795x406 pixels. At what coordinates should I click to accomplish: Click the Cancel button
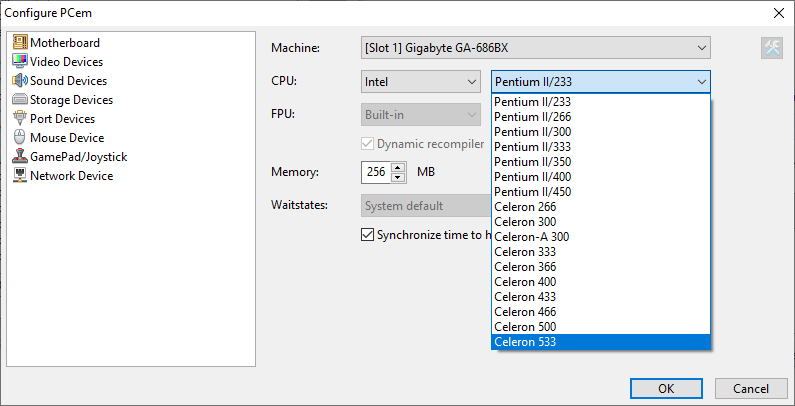tap(751, 388)
